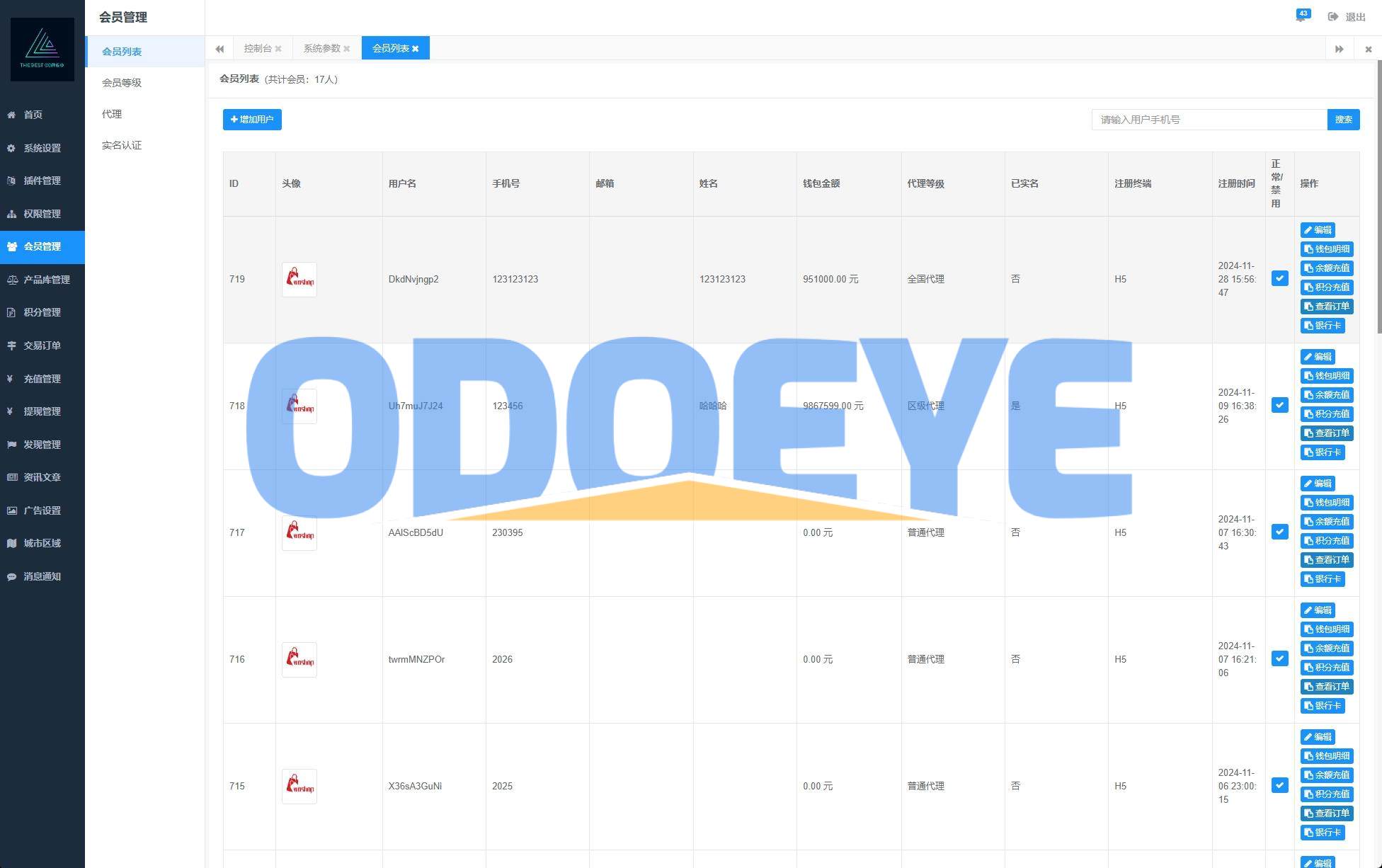This screenshot has height=868, width=1382.
Task: Go to 首页 in the sidebar
Action: pos(42,115)
